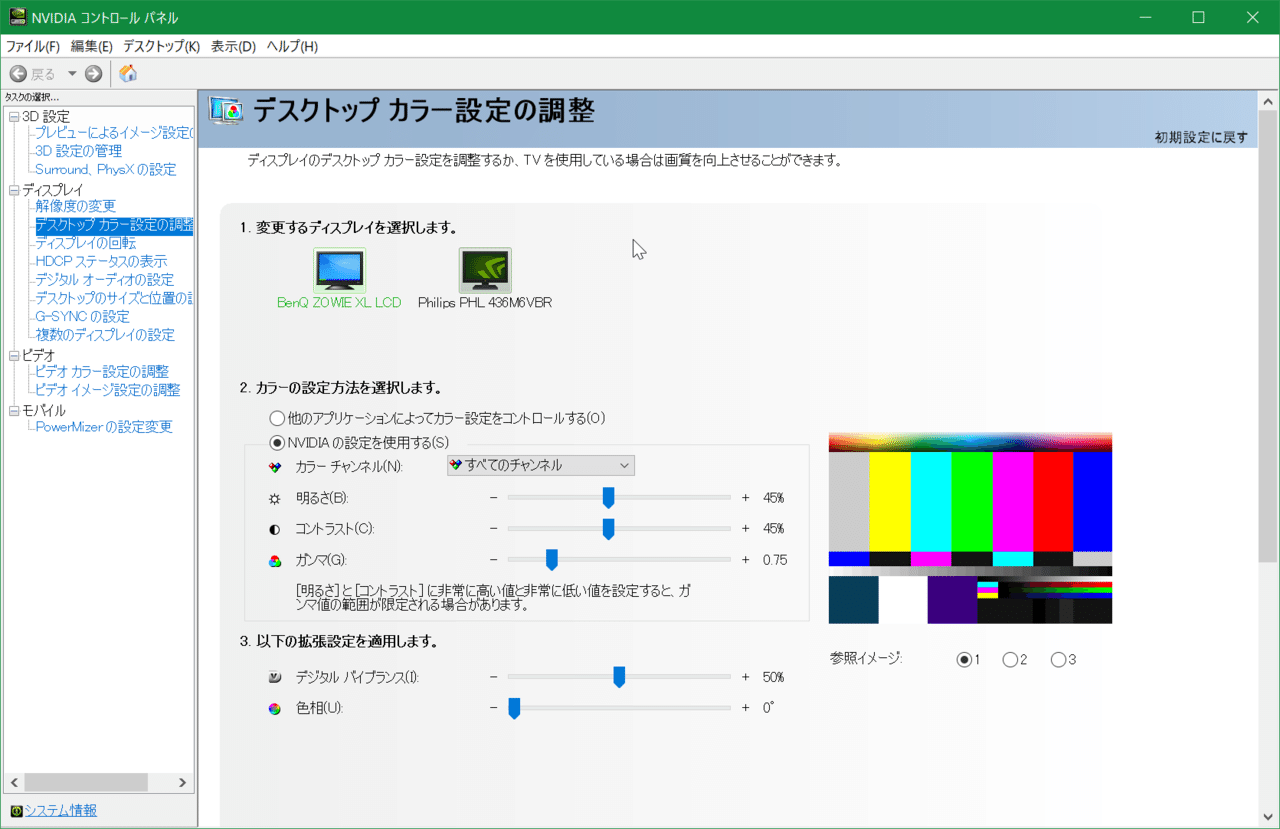Open the デスクトップ(K) menu
This screenshot has width=1280, height=829.
click(x=161, y=47)
